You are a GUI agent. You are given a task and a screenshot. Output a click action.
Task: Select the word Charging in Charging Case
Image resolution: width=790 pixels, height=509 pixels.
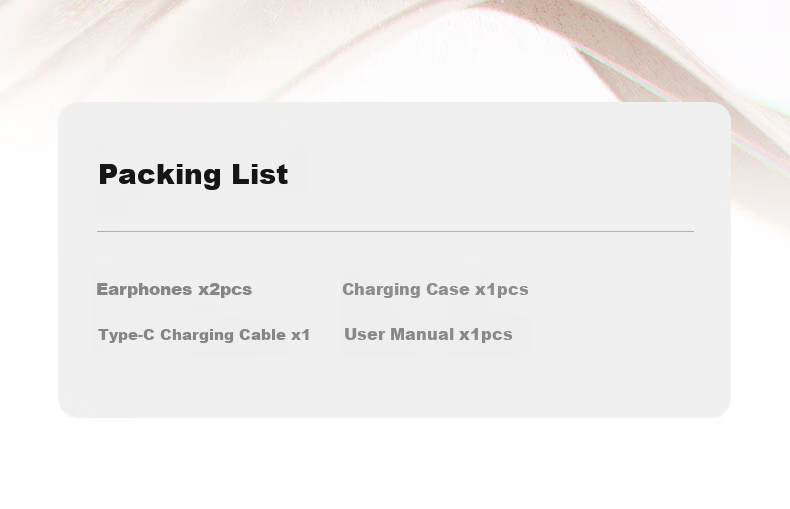pyautogui.click(x=381, y=289)
